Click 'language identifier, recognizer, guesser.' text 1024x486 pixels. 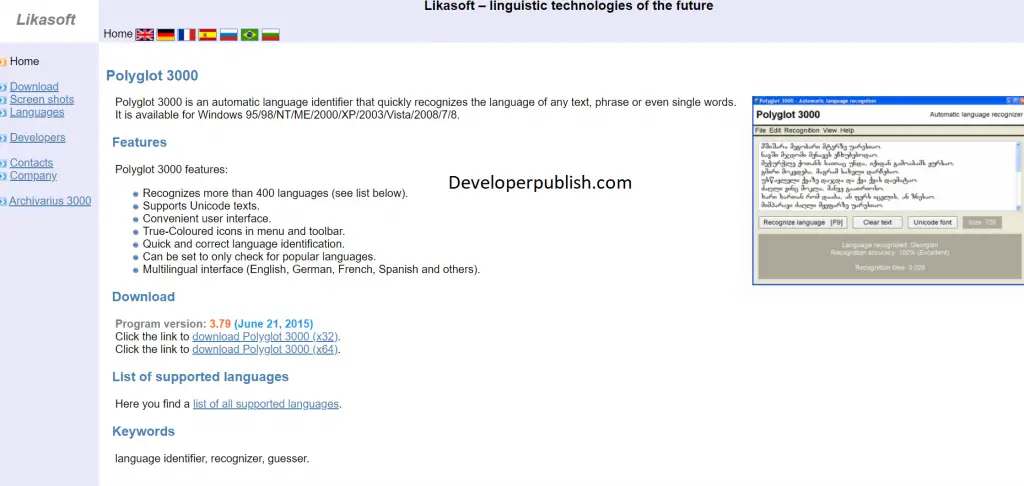point(212,459)
